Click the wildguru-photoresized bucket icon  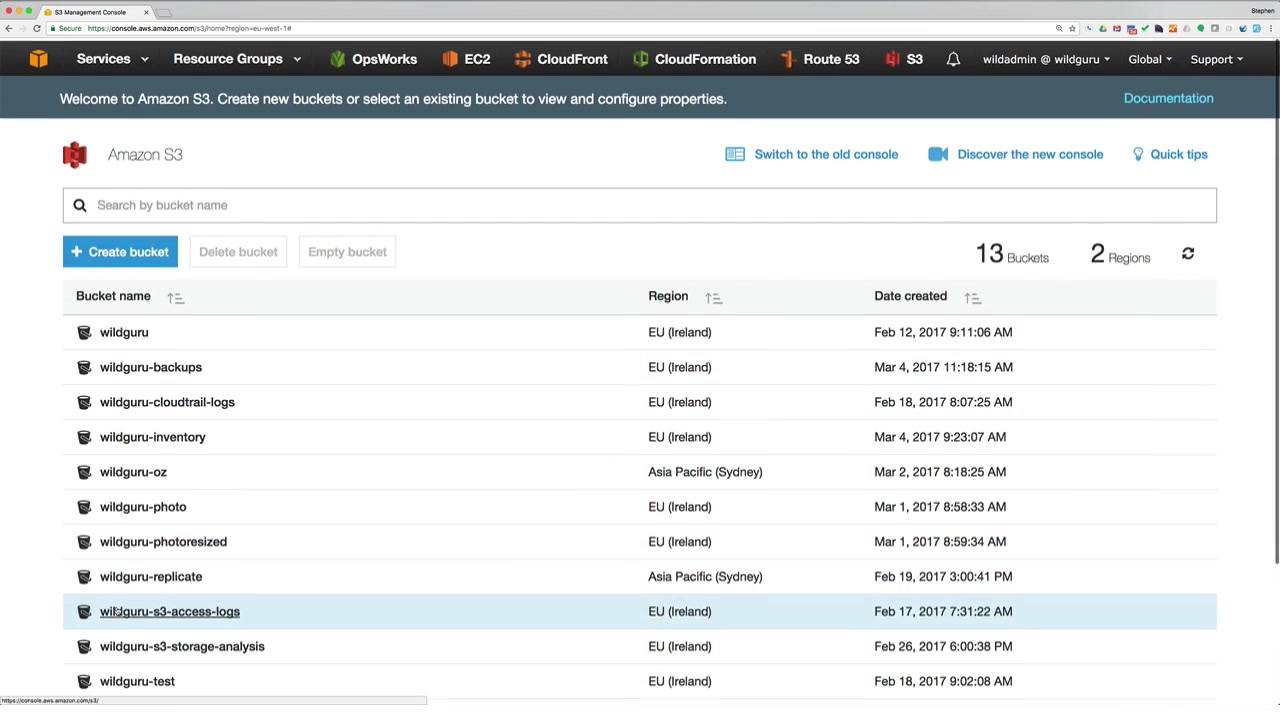pyautogui.click(x=84, y=542)
